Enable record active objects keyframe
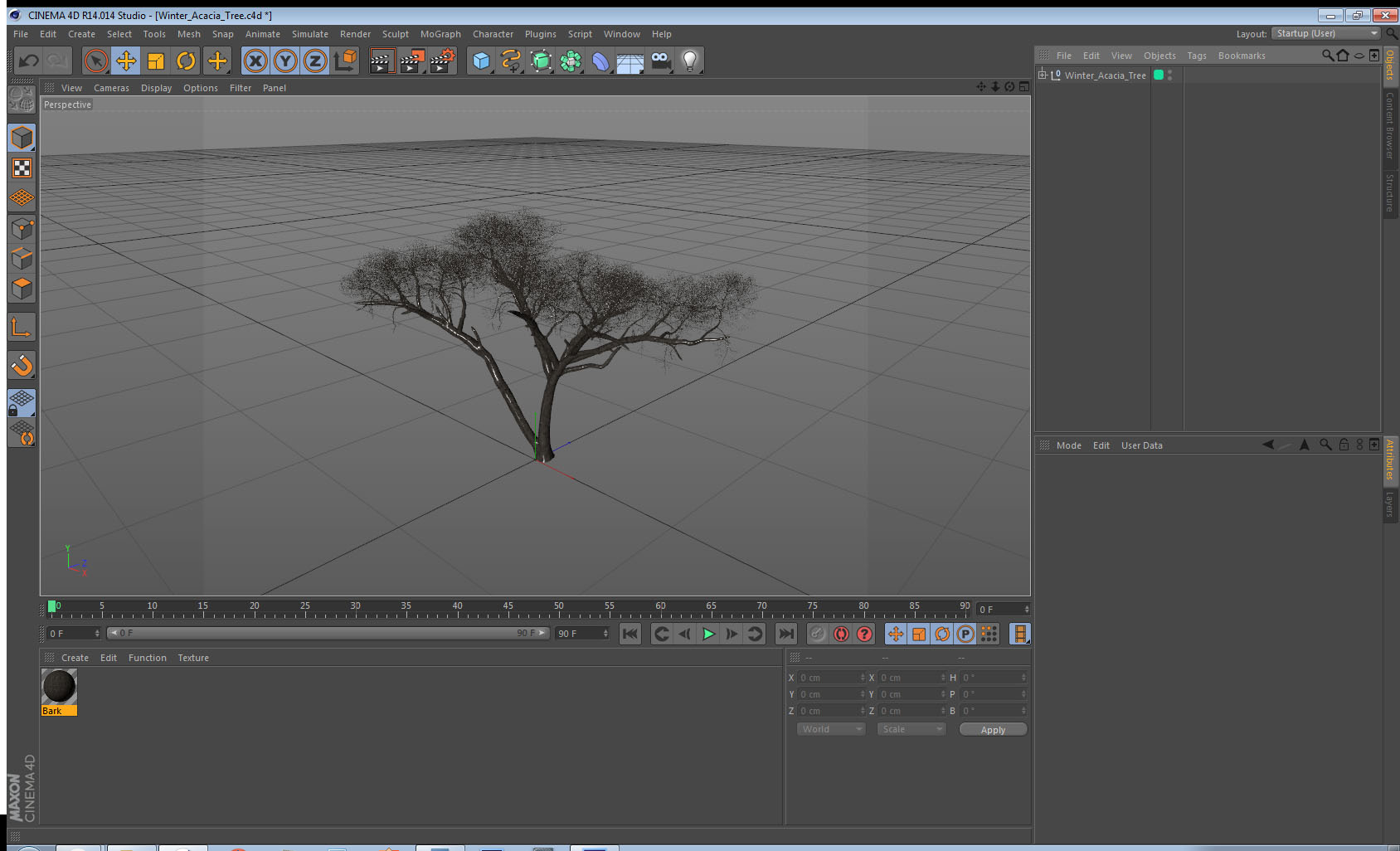This screenshot has width=1400, height=851. [x=818, y=634]
